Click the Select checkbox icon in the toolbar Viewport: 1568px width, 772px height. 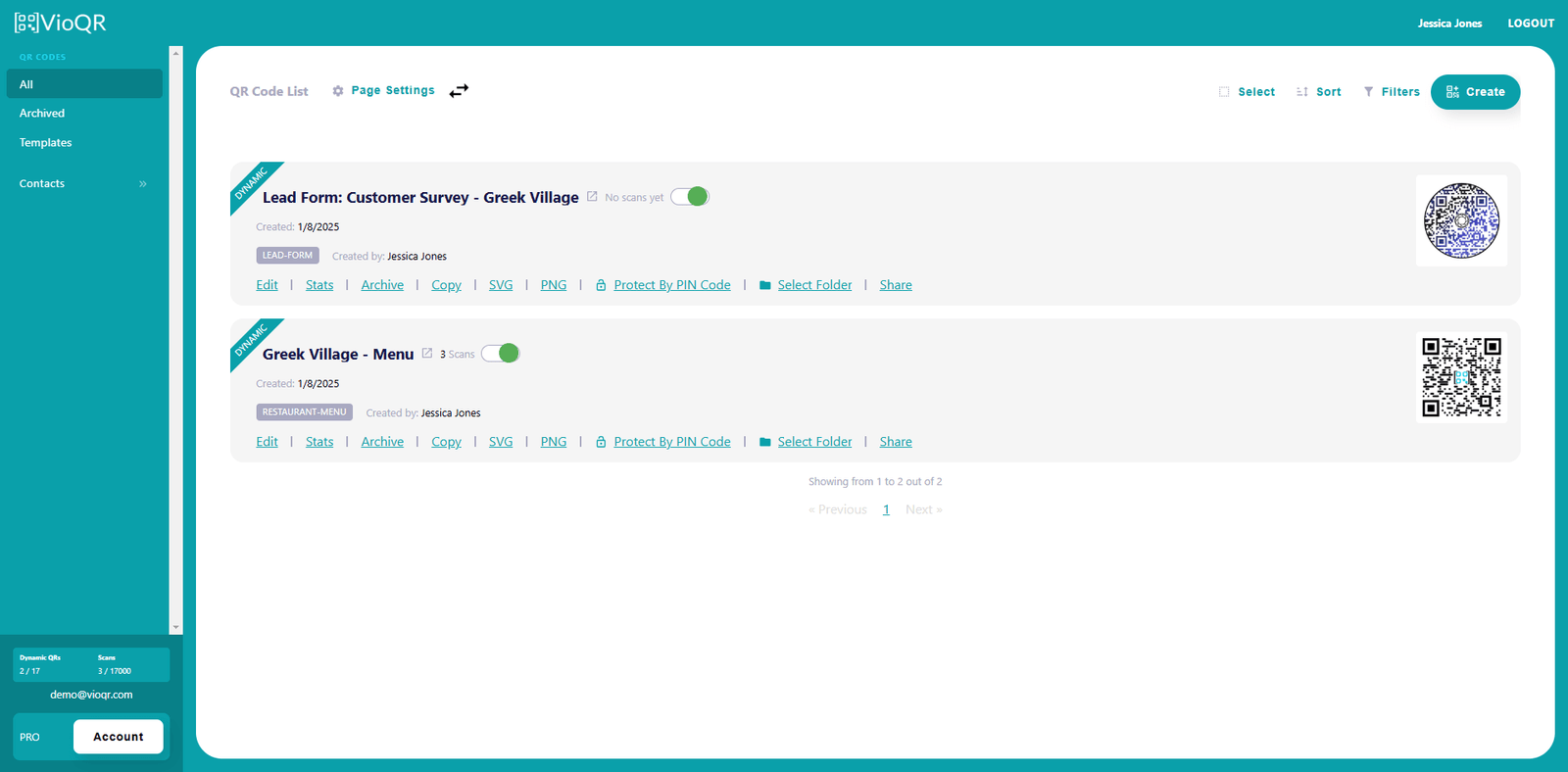click(1224, 91)
